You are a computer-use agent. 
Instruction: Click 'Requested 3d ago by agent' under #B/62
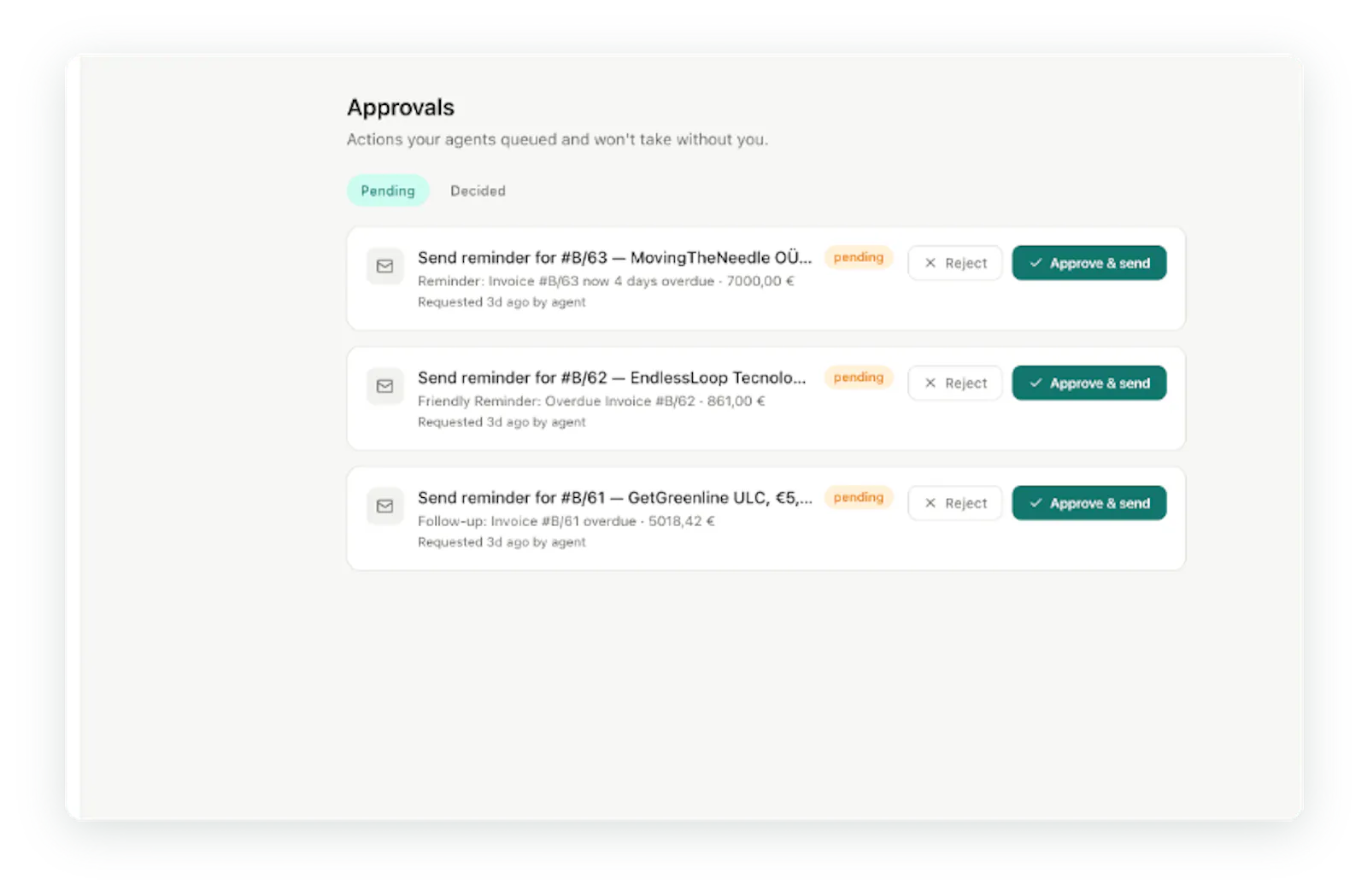point(502,422)
